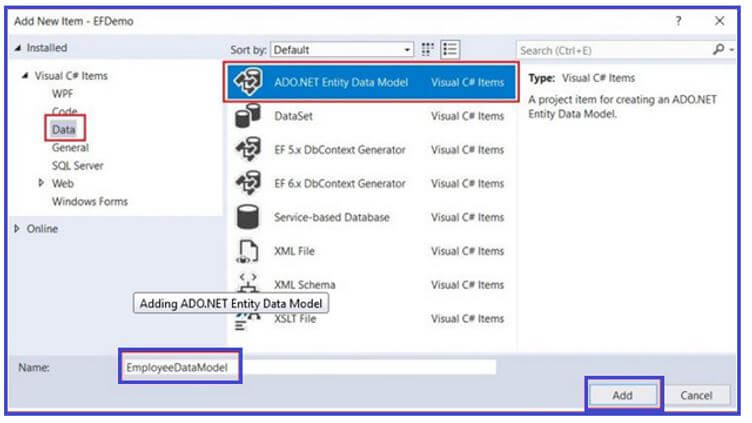The width and height of the screenshot is (752, 423).
Task: Expand the Online section
Action: [17, 228]
